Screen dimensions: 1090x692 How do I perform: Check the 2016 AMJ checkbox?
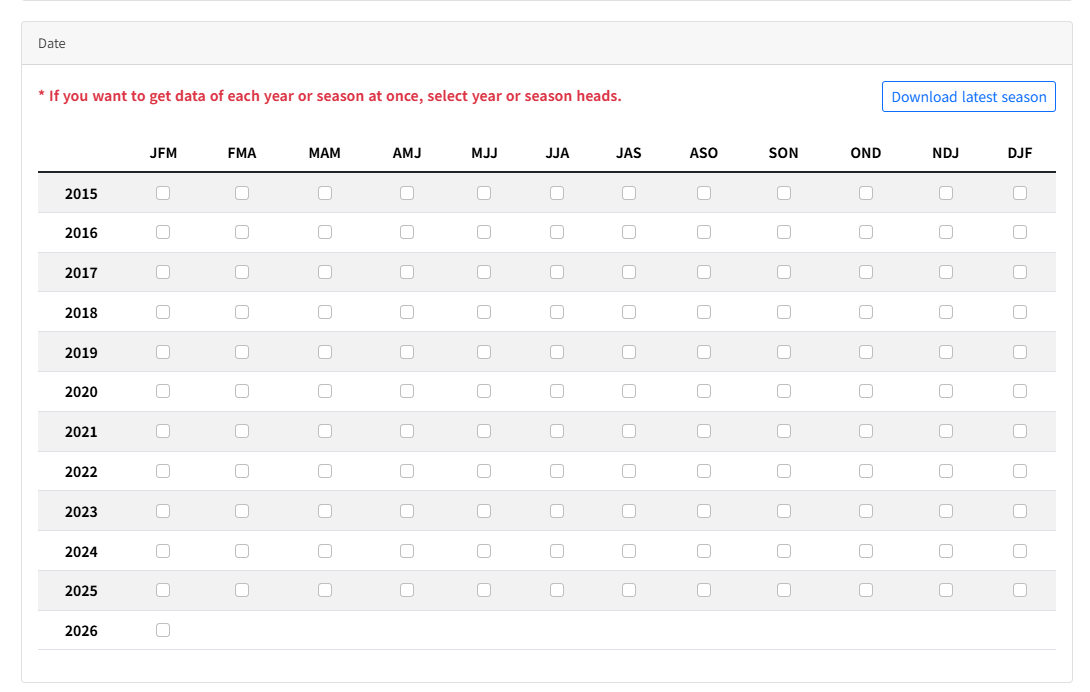(x=407, y=232)
